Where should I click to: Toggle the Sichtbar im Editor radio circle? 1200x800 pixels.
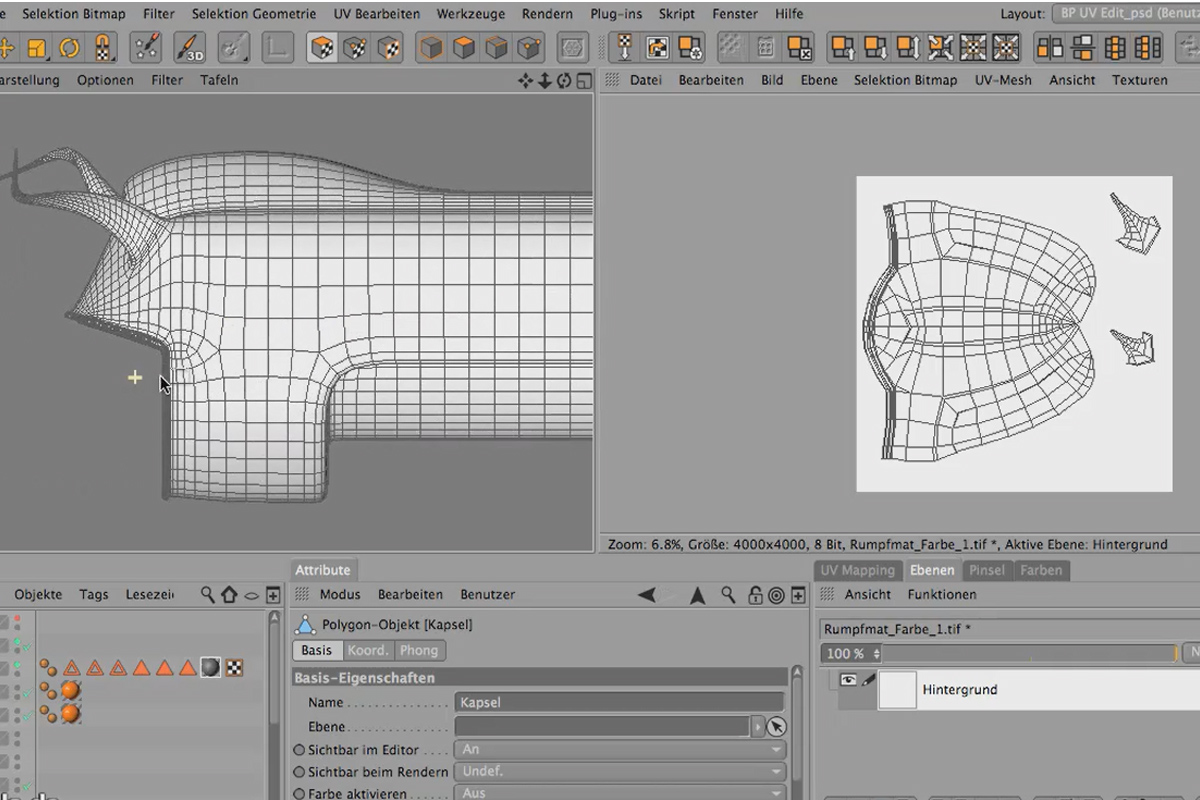click(299, 750)
